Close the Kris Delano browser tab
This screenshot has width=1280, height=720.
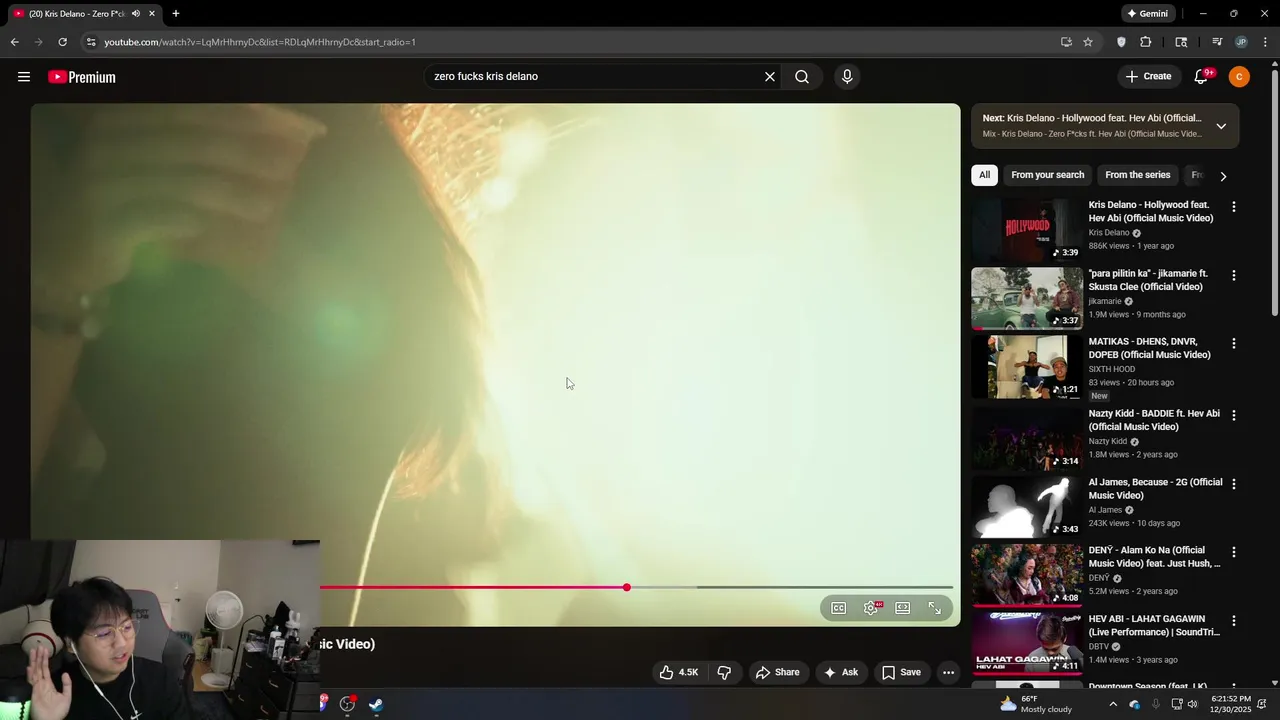(152, 14)
